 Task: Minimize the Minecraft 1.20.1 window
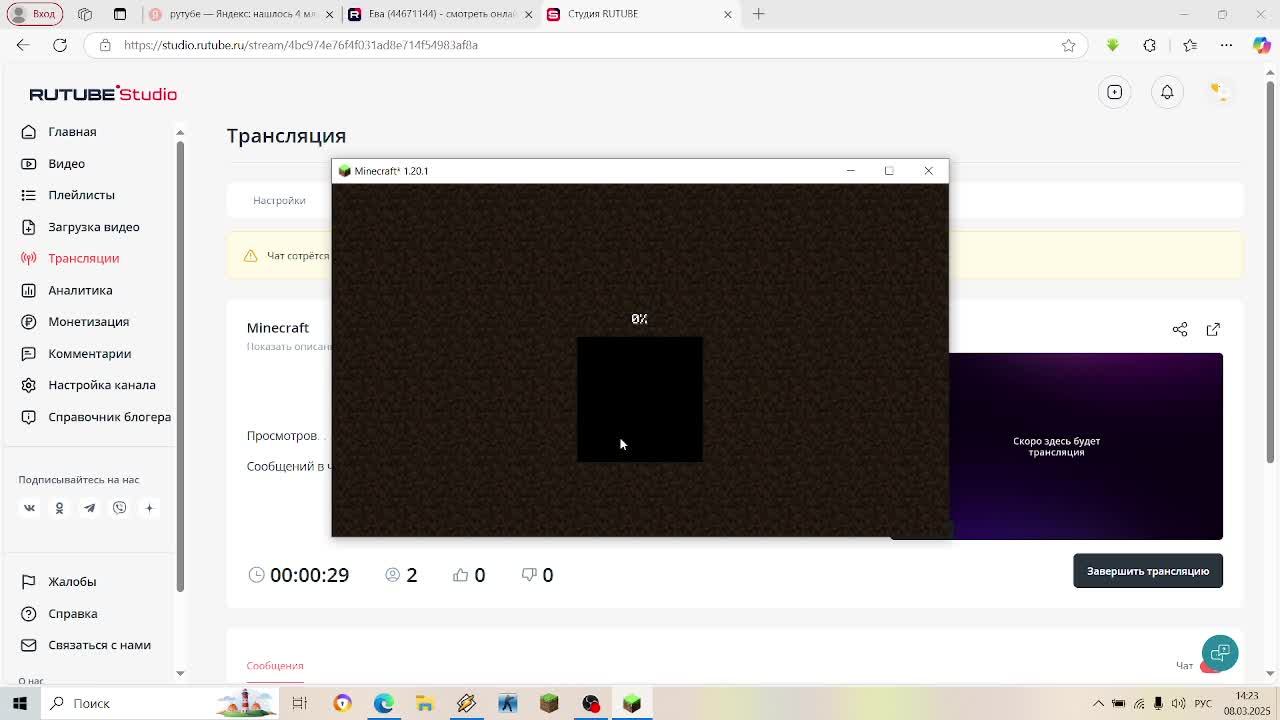(x=851, y=171)
